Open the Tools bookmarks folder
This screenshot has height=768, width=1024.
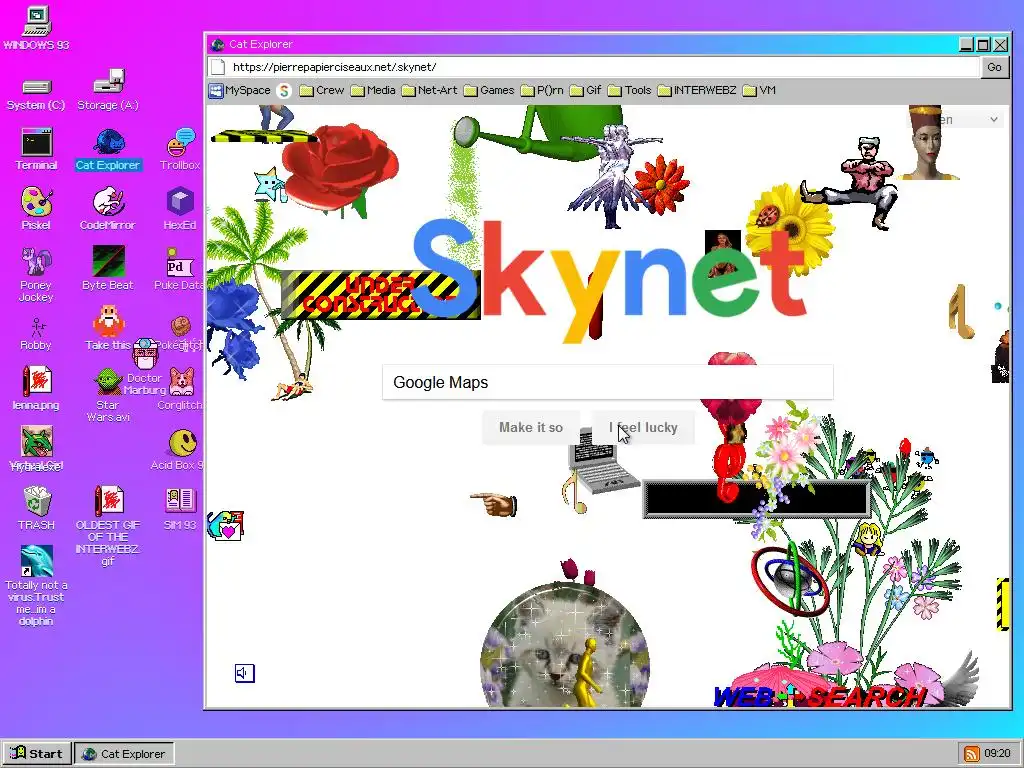(x=630, y=90)
